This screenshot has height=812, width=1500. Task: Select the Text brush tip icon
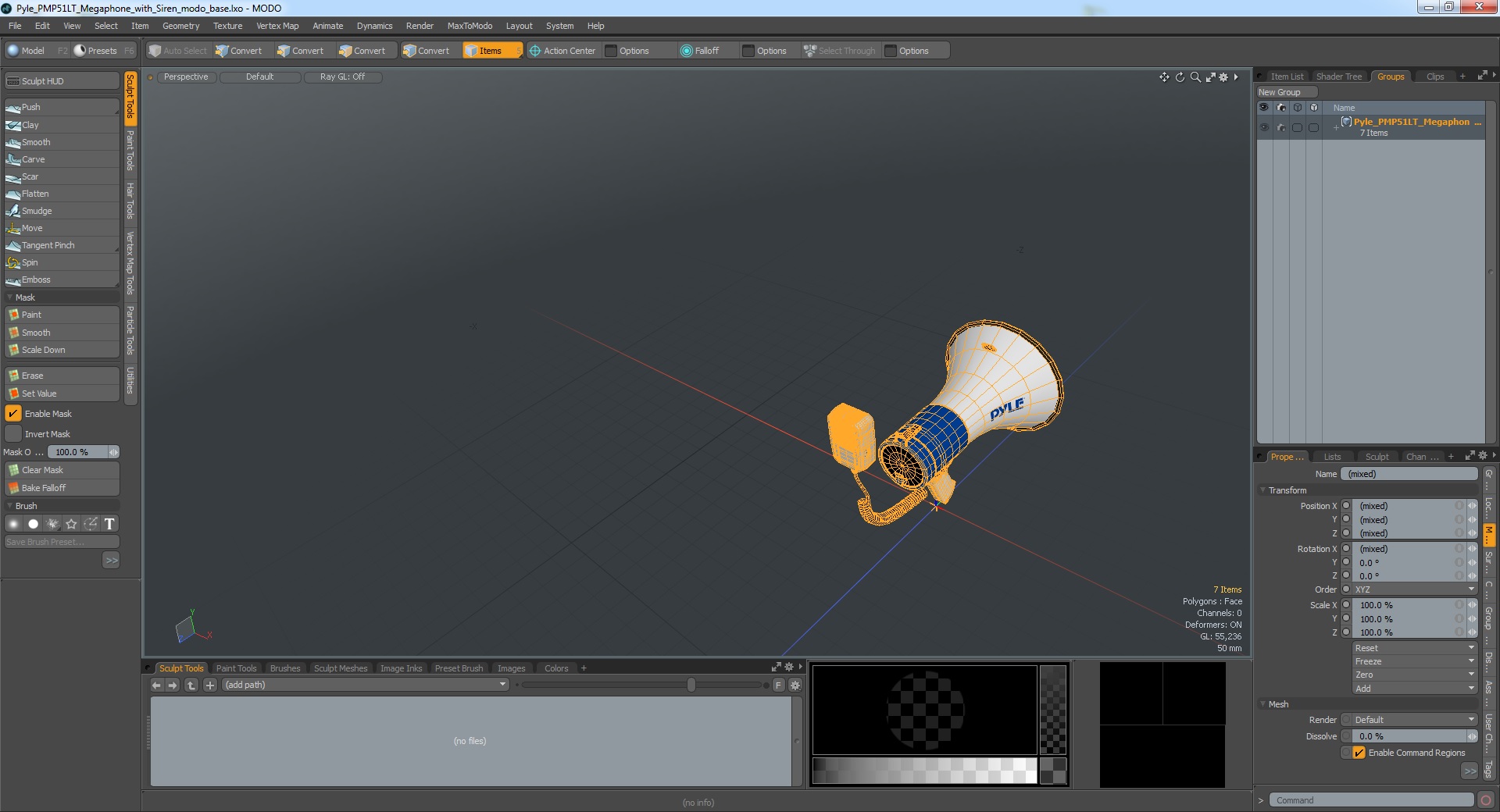[109, 524]
